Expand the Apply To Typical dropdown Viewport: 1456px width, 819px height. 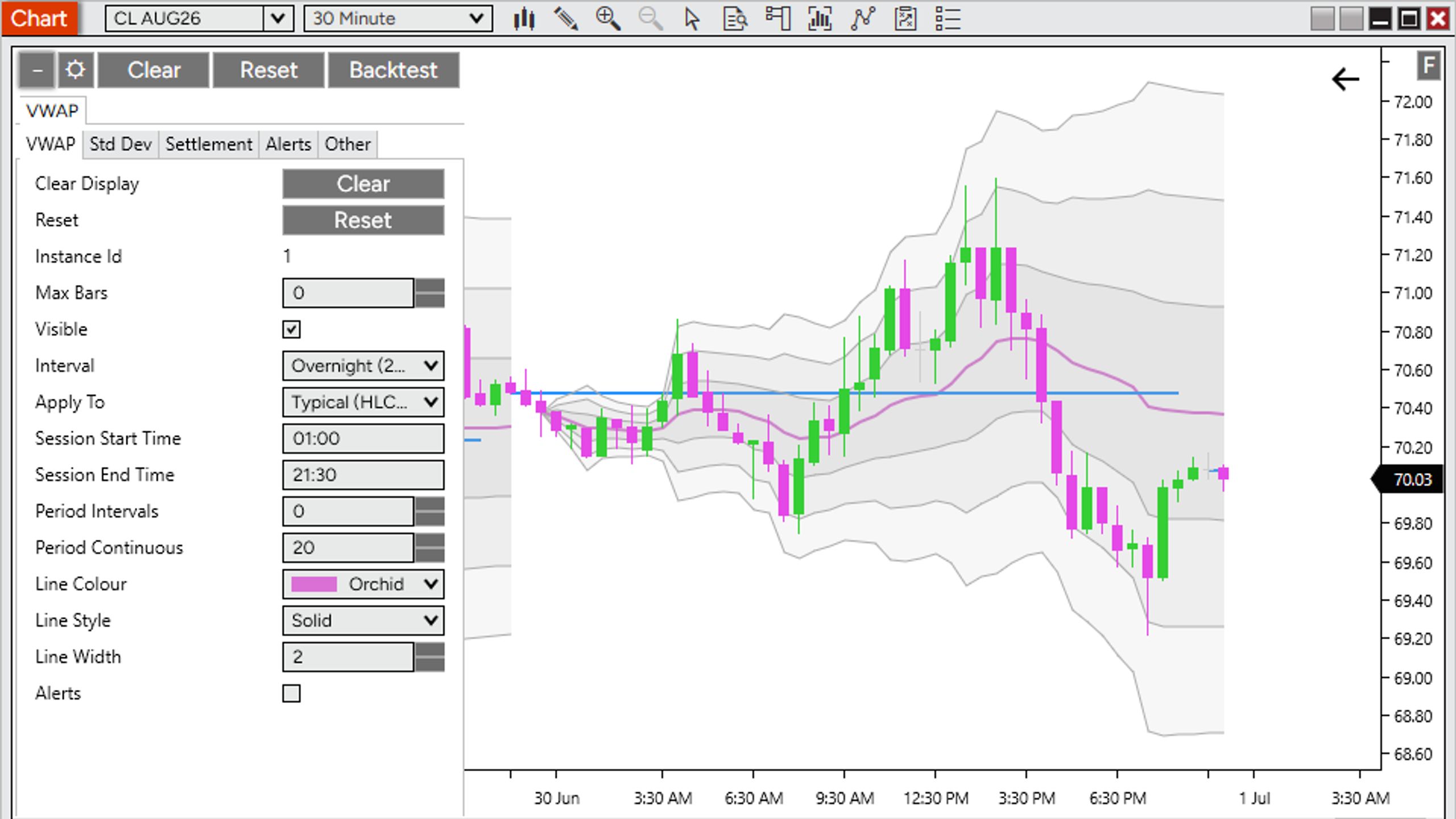click(363, 402)
